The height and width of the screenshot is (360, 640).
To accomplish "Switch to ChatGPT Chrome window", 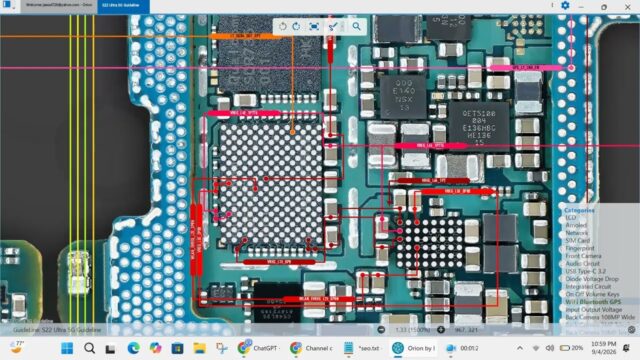I will [258, 348].
